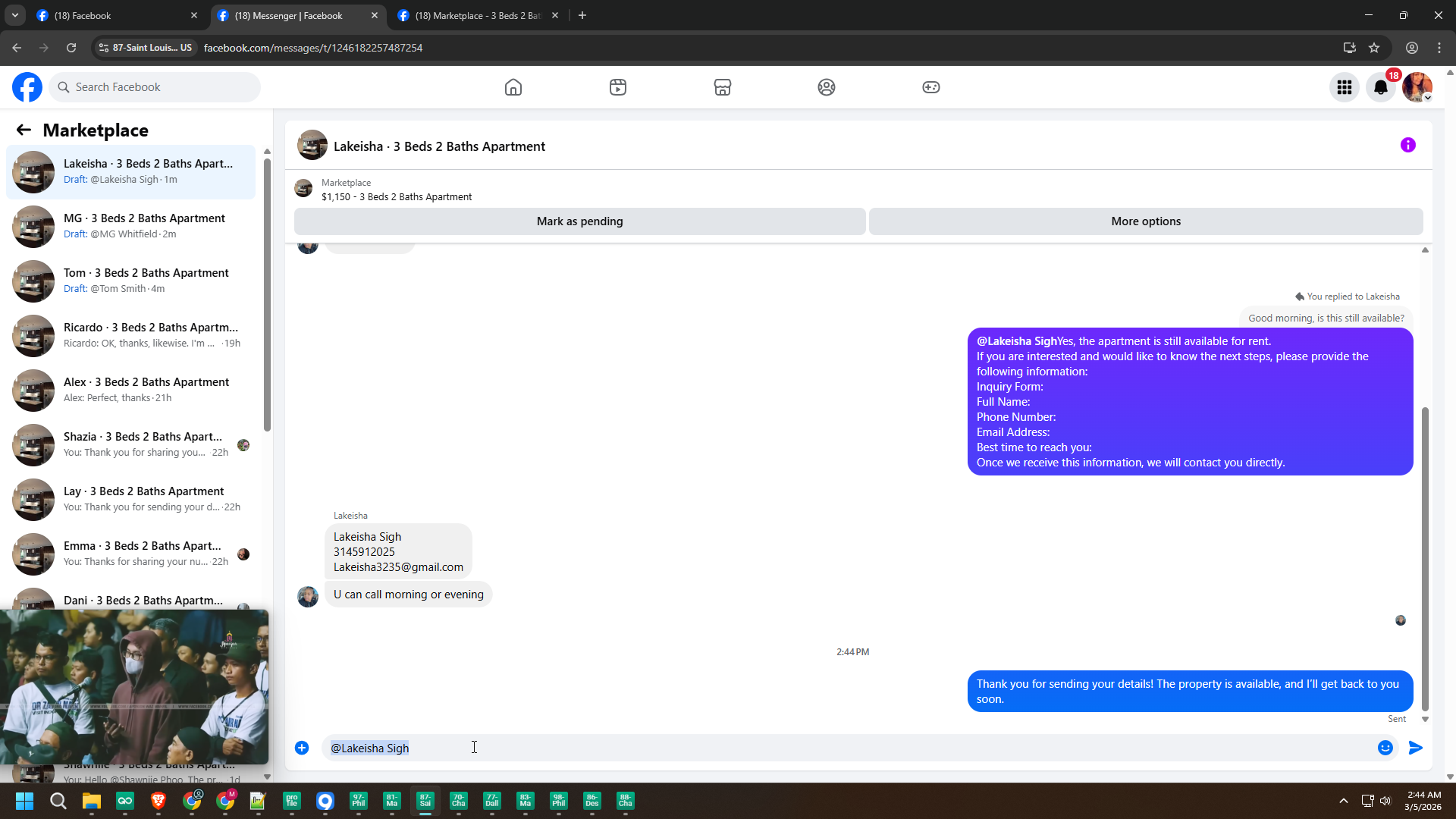Open account profile picture menu
The image size is (1456, 819).
point(1417,87)
